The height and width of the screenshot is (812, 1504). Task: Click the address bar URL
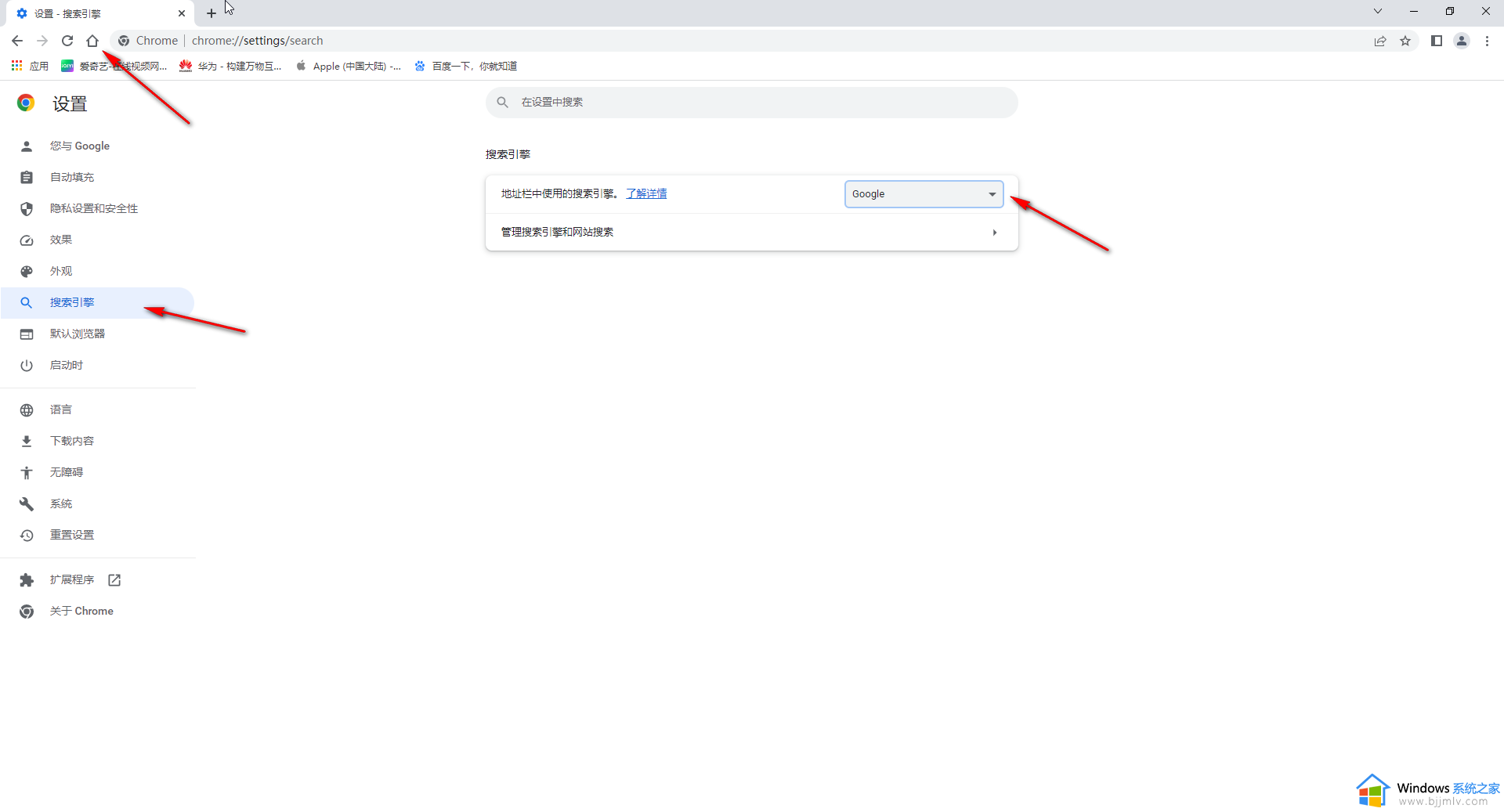(257, 41)
